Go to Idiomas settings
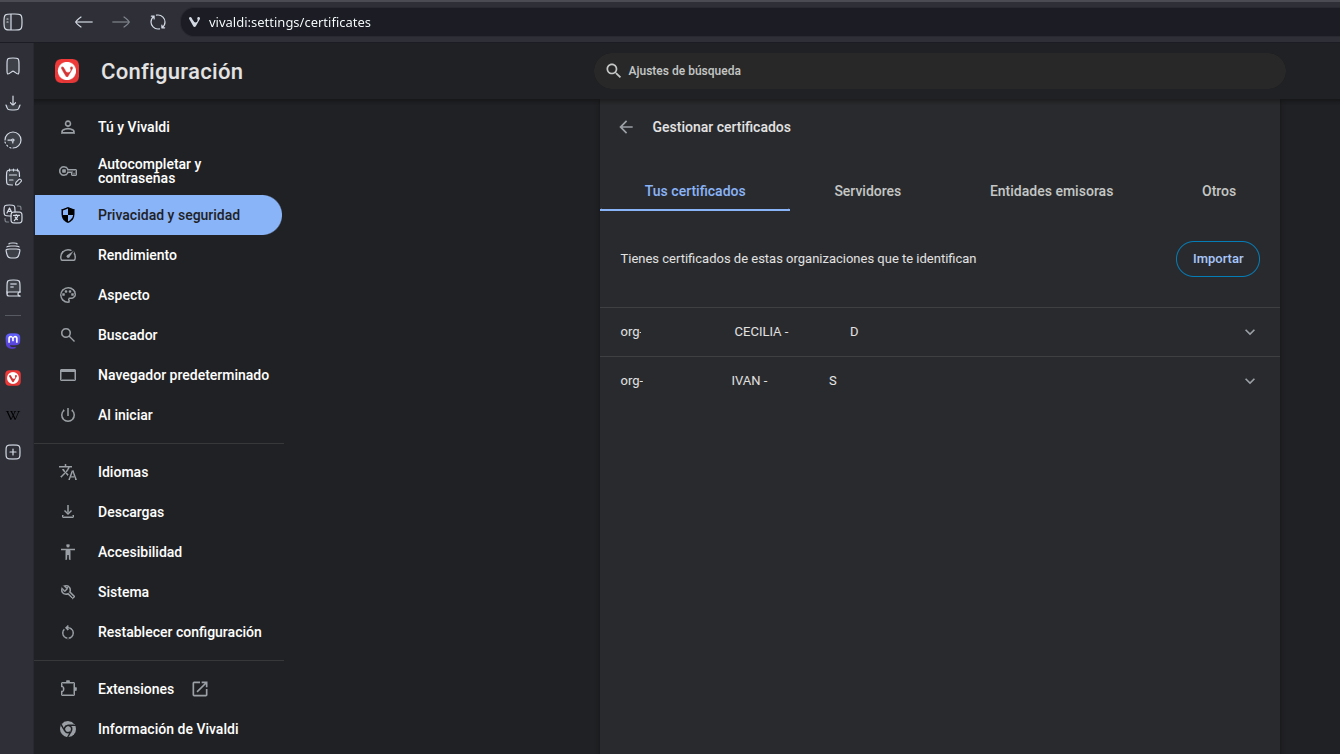Screen dimensions: 1340x754 tap(123, 472)
